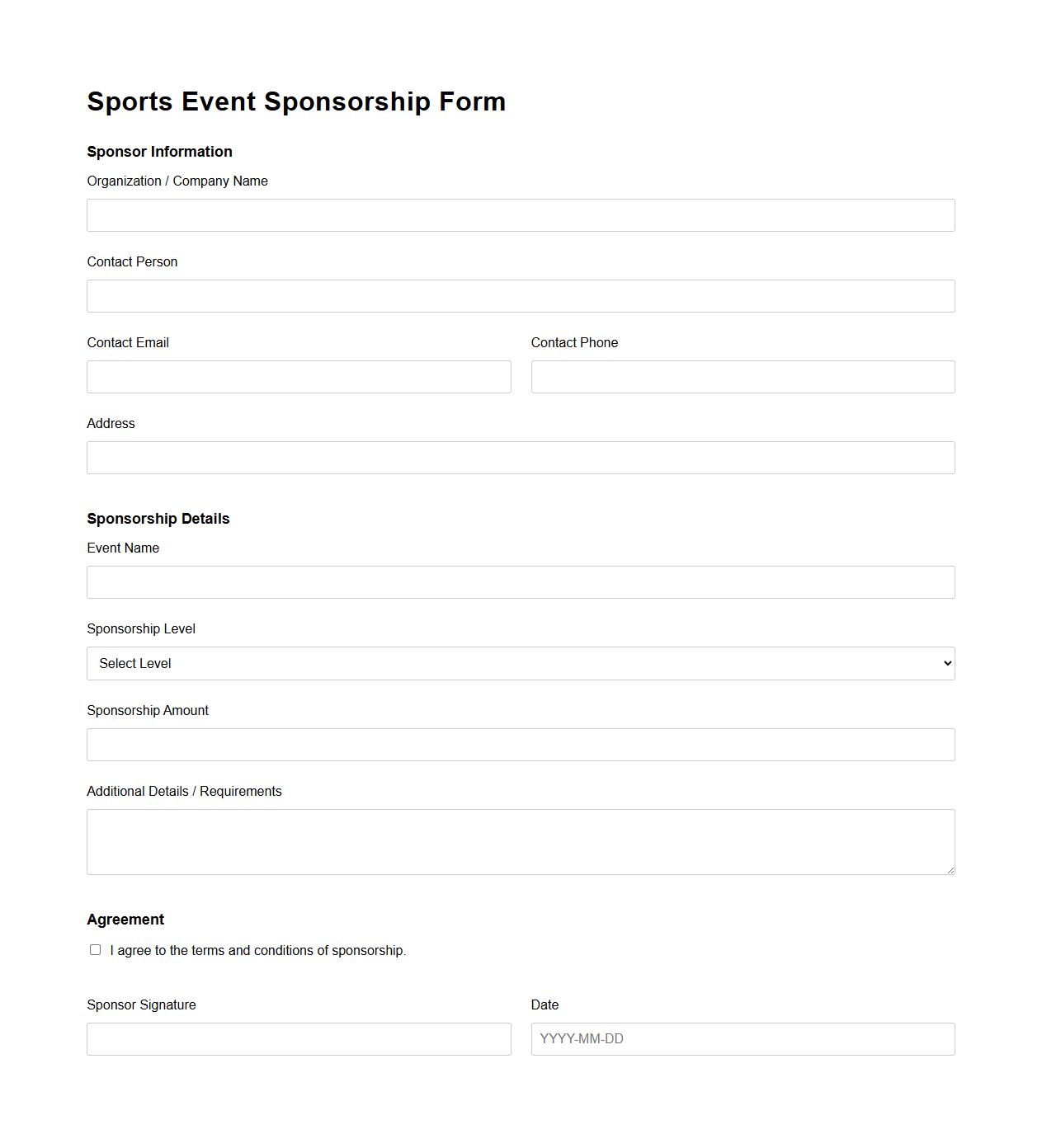The width and height of the screenshot is (1042, 1148).
Task: Check the terms and conditions agreement box
Action: 95,949
